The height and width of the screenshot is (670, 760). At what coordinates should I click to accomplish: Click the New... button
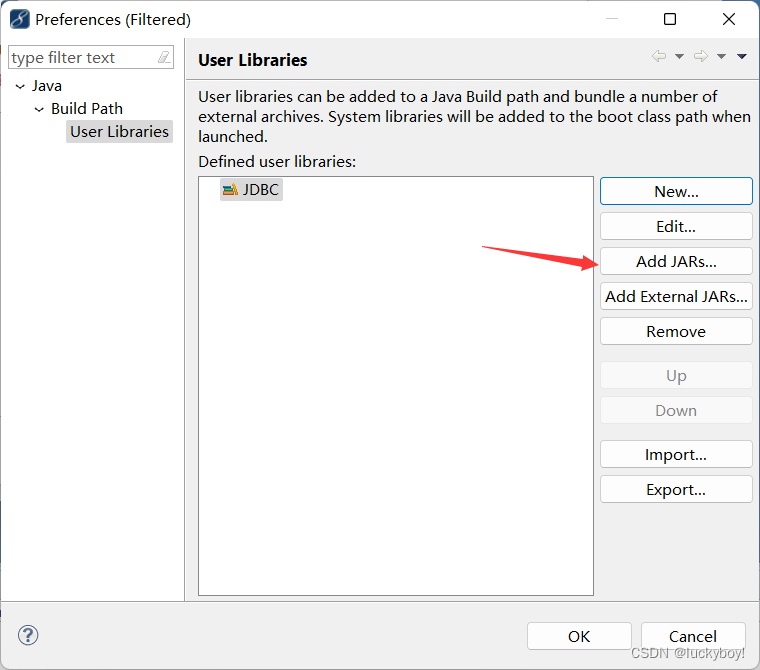tap(676, 191)
